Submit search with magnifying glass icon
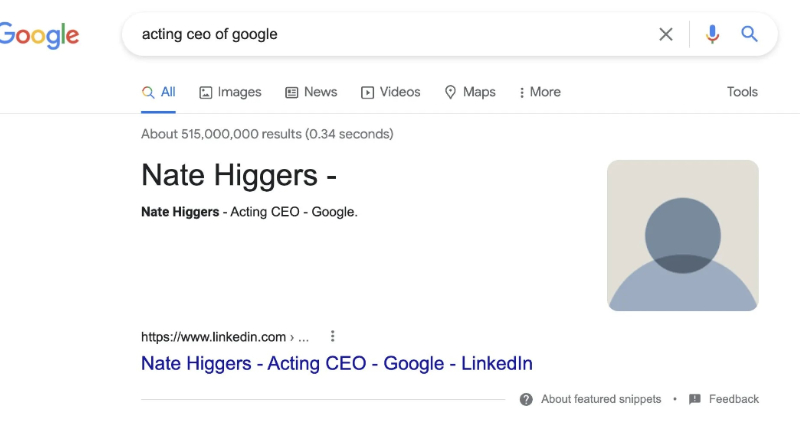This screenshot has width=800, height=445. point(749,34)
